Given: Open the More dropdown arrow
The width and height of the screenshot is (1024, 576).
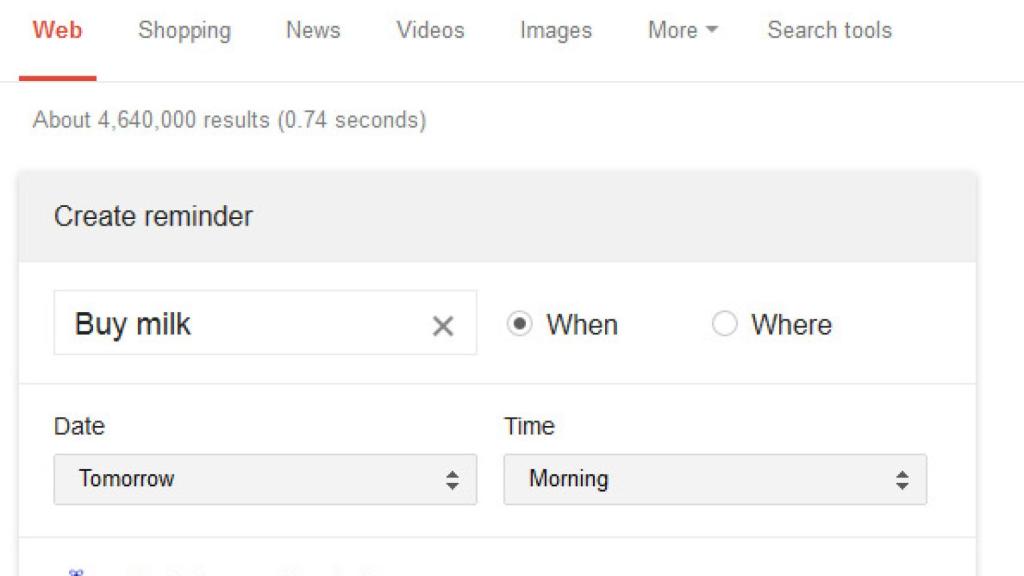Looking at the screenshot, I should [710, 30].
